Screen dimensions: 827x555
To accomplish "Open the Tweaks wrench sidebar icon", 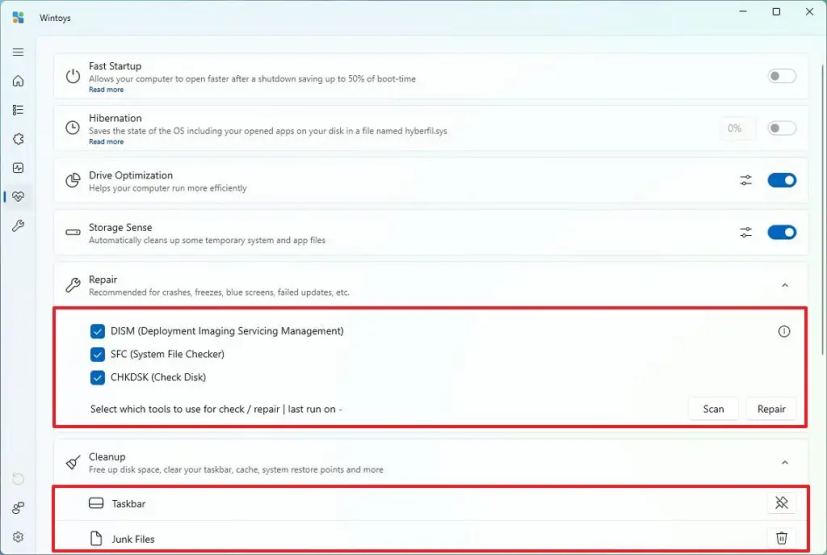I will point(18,226).
